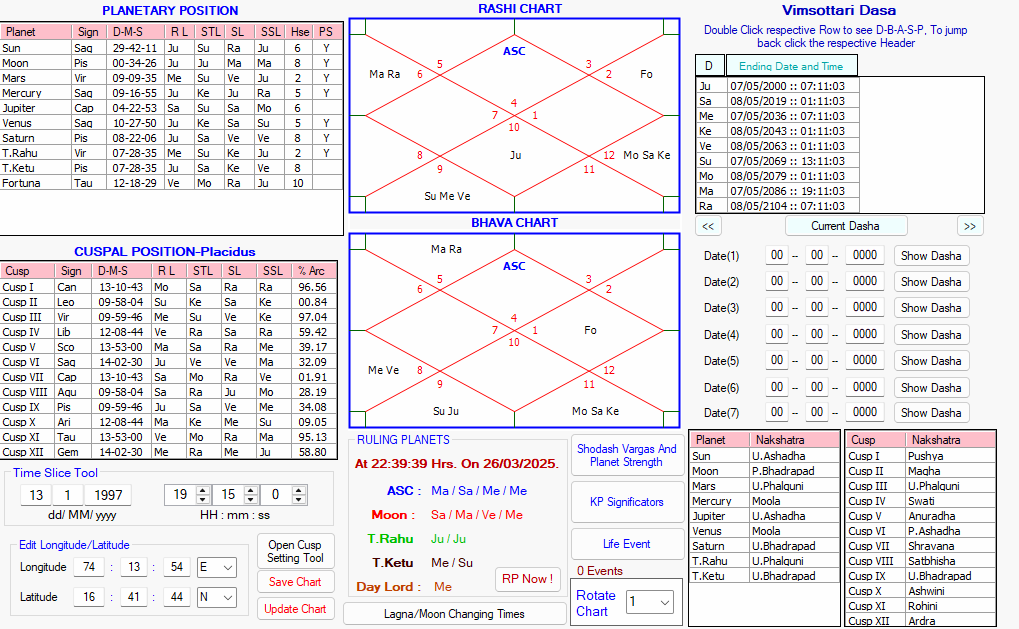Open Lagna/Moon Changing Times

point(455,613)
